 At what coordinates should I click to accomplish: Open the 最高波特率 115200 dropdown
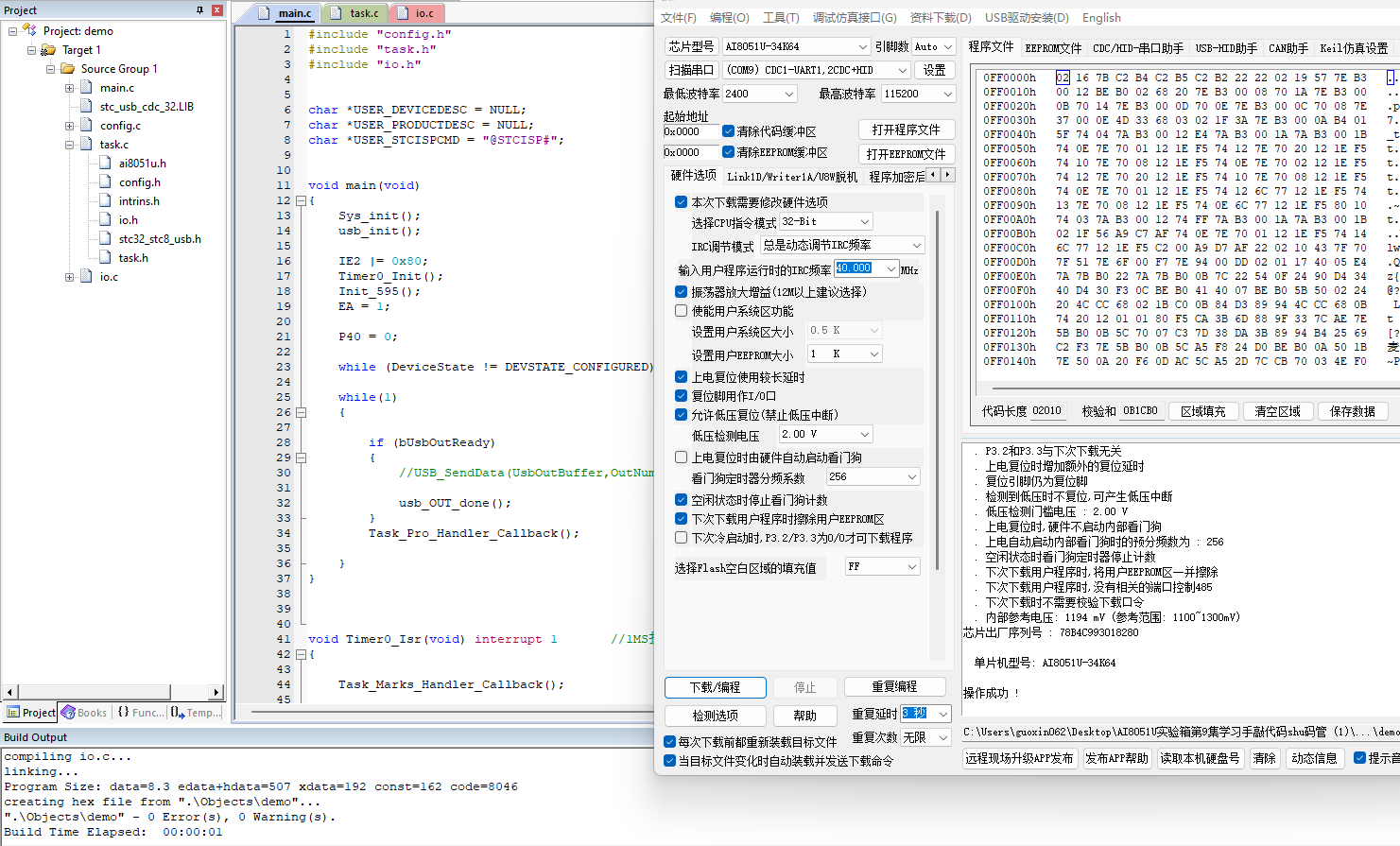pos(918,94)
